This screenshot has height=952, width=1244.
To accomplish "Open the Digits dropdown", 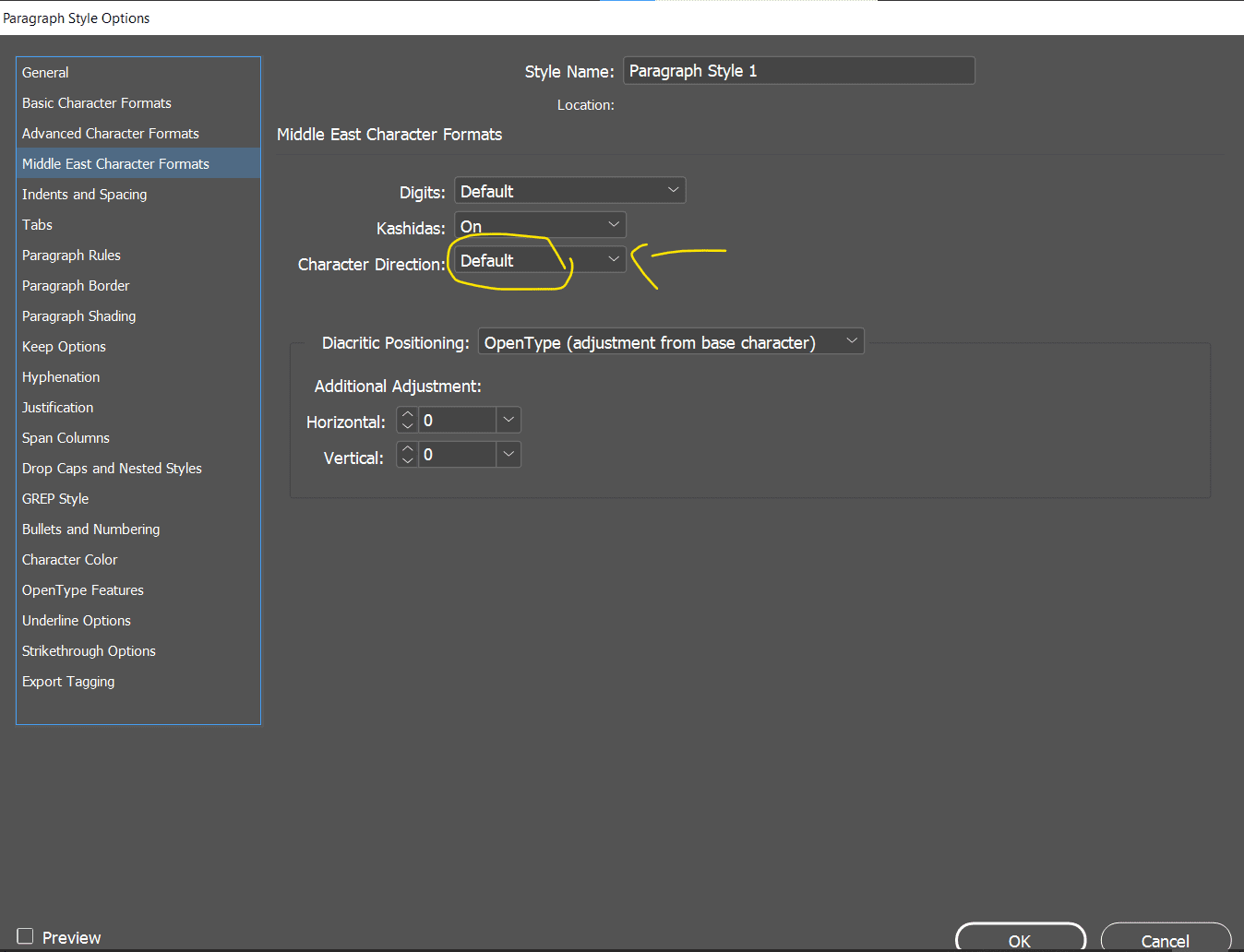I will (x=570, y=190).
